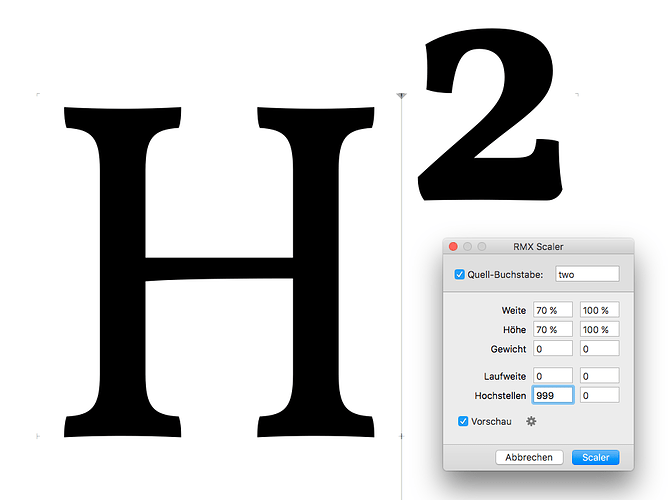Click the Abbrechen button
671x500 pixels.
tap(529, 457)
